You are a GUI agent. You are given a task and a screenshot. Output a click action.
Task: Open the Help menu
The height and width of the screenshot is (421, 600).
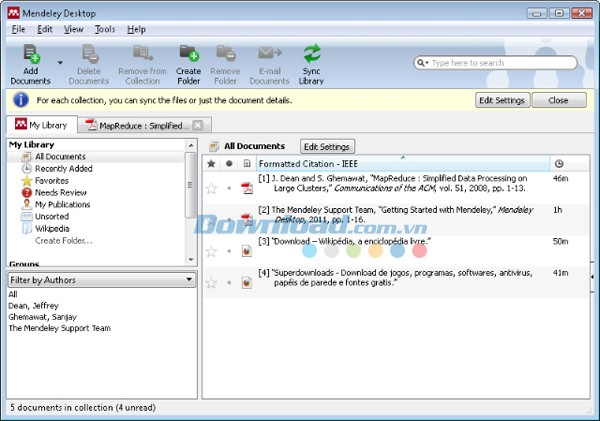136,29
